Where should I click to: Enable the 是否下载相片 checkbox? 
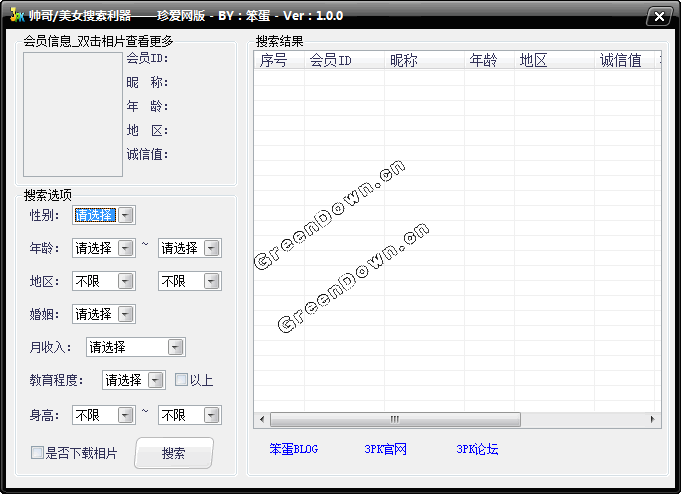tap(37, 453)
